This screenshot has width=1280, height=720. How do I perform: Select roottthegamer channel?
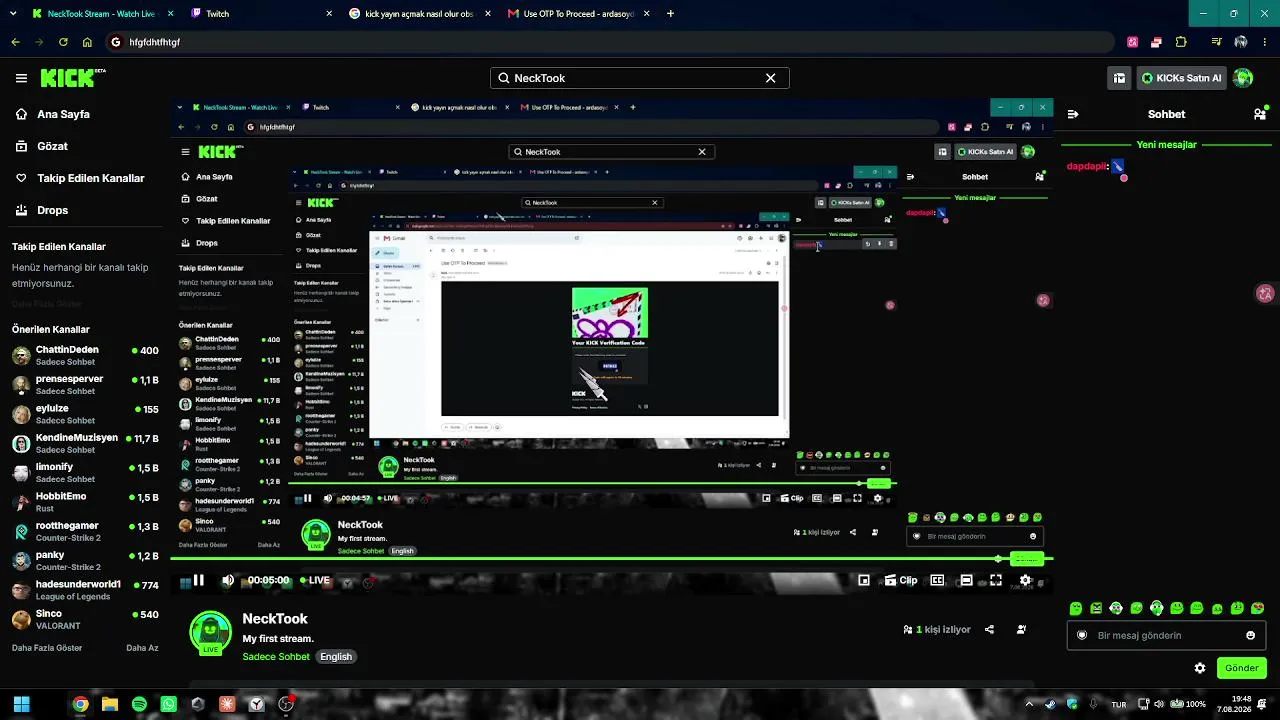(x=85, y=531)
